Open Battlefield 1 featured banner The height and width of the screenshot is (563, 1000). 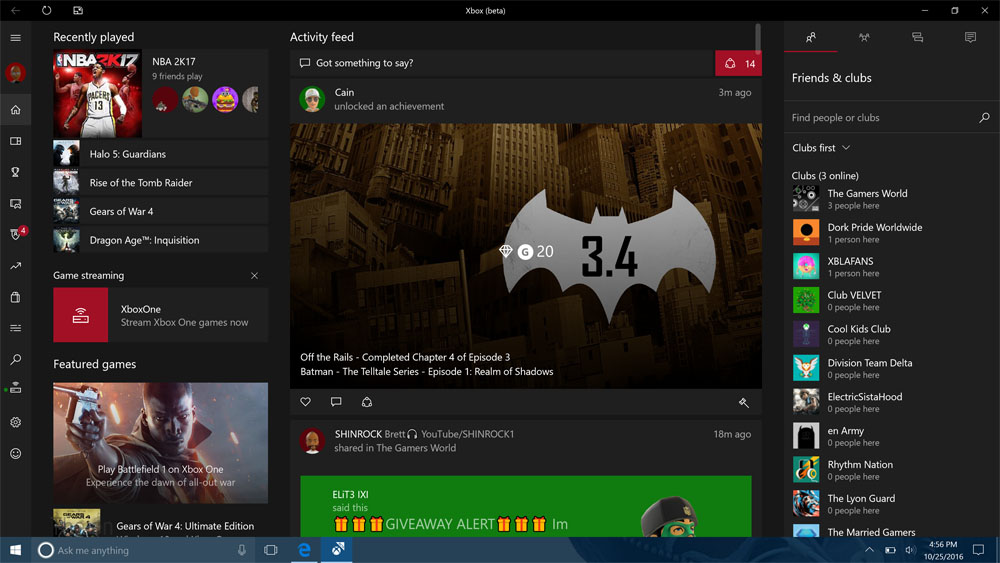[161, 442]
